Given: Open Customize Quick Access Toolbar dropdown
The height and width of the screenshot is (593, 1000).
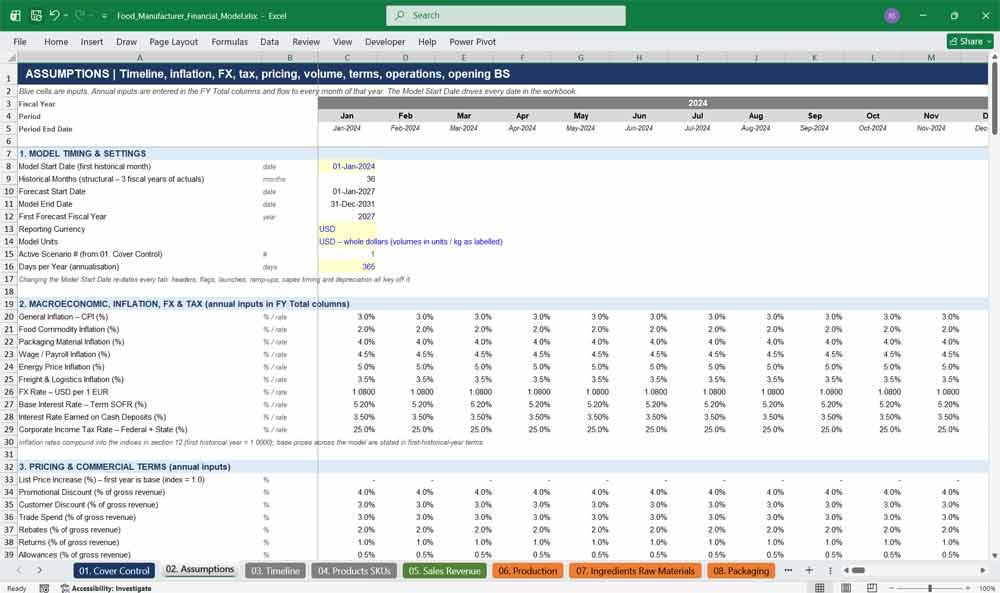Looking at the screenshot, I should coord(104,16).
